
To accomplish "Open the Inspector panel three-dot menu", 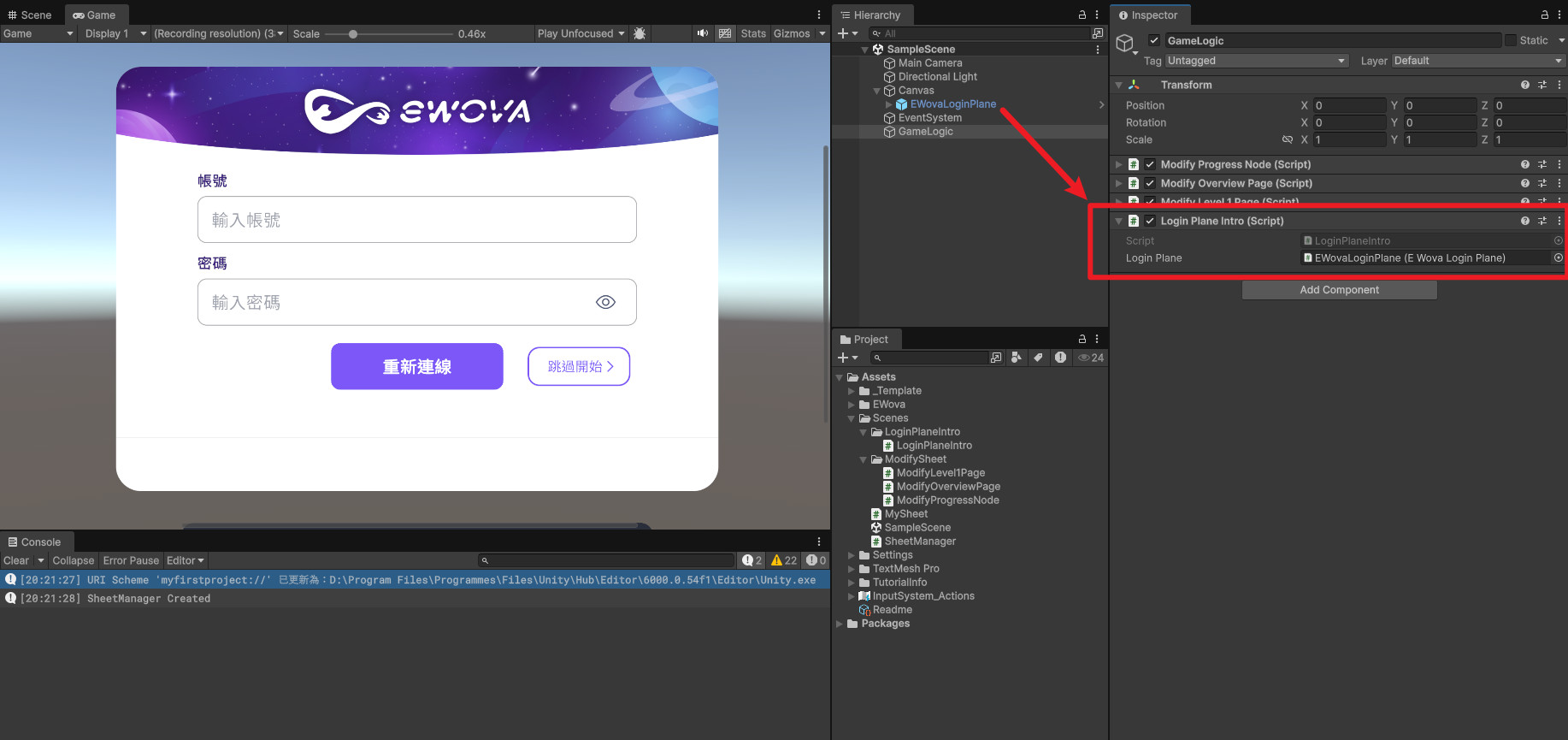I will (1559, 15).
